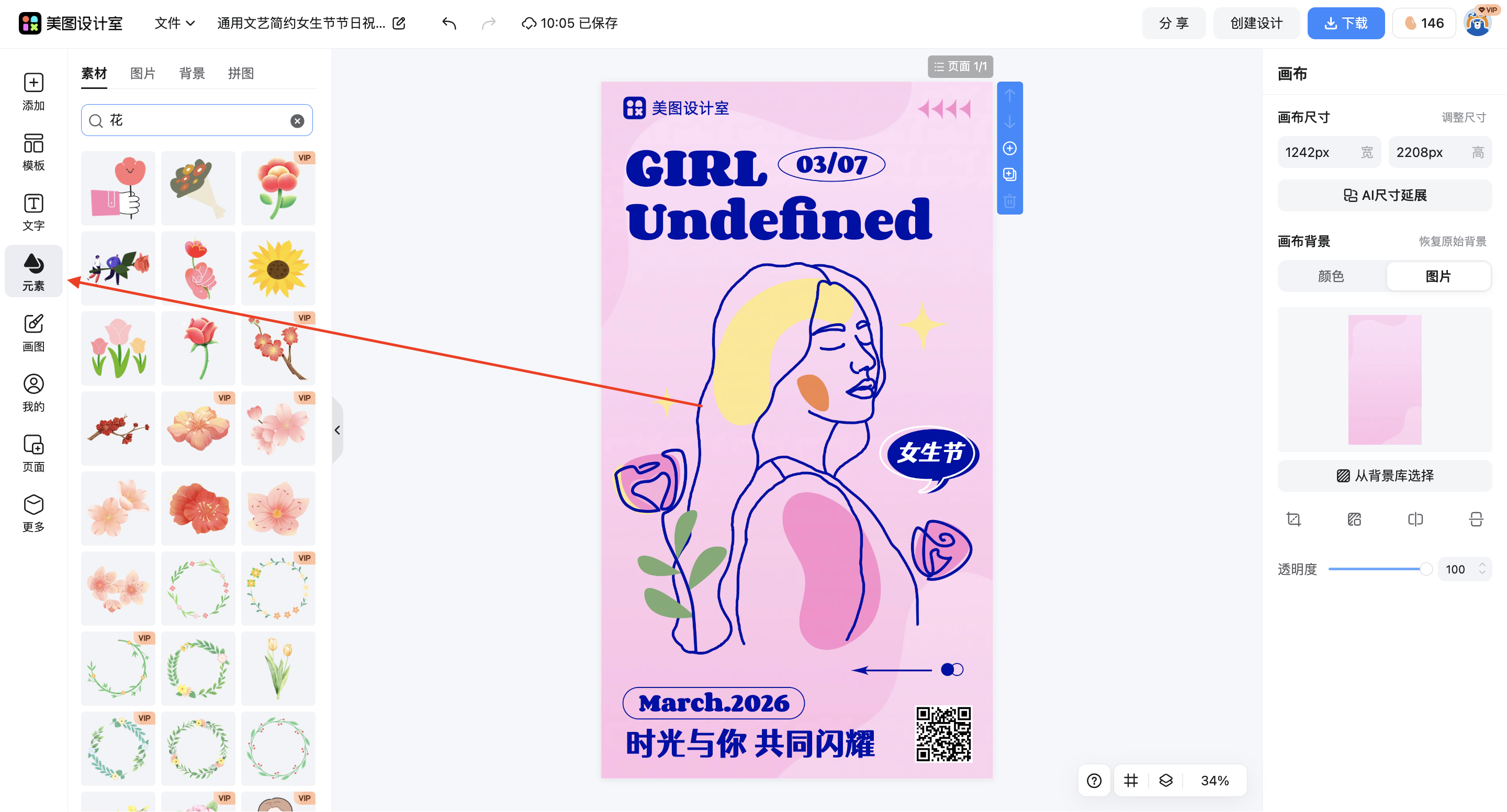
Task: Open the 元素 panel in the sidebar
Action: (x=33, y=271)
